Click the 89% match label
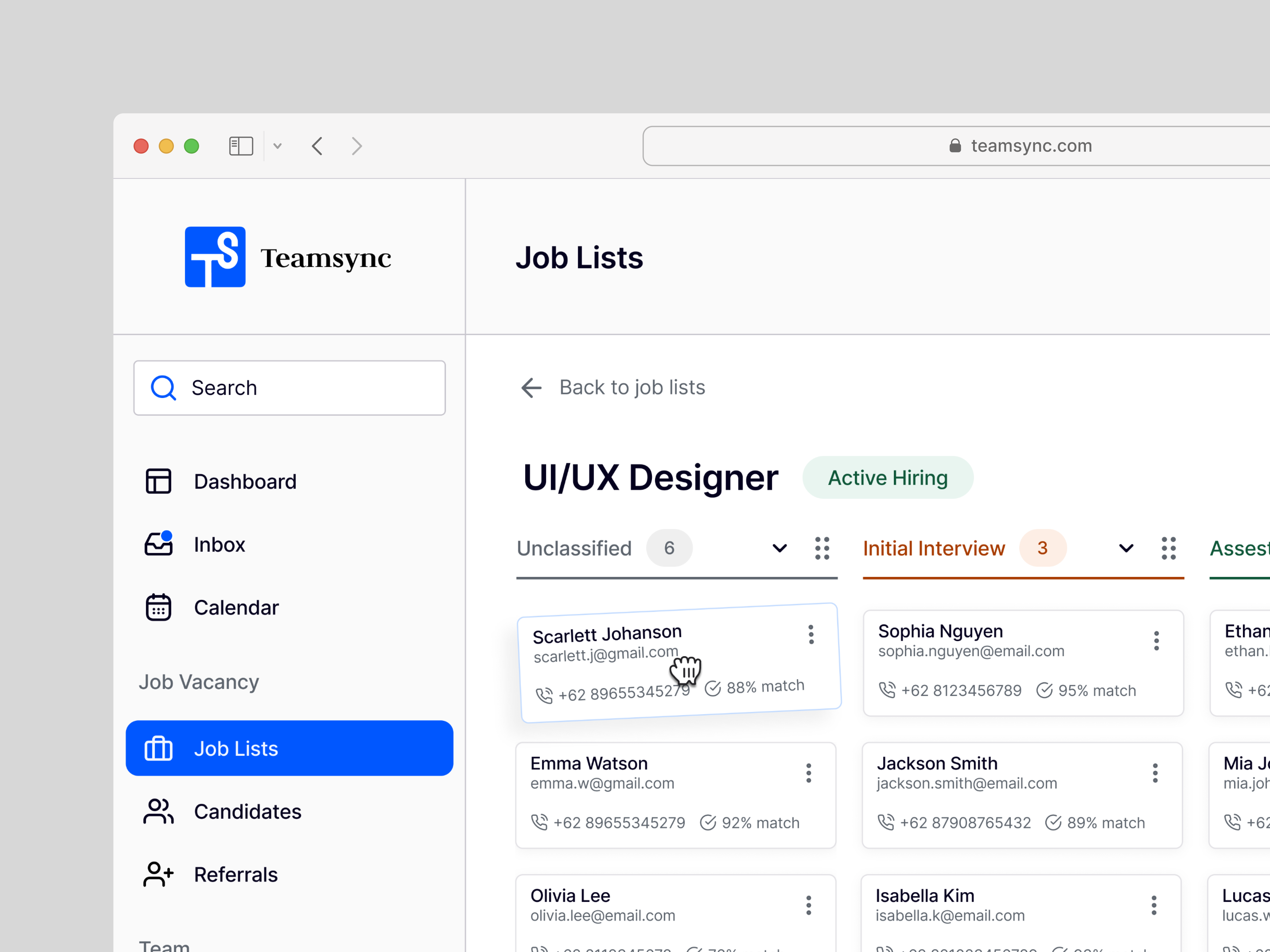1270x952 pixels. click(1106, 822)
